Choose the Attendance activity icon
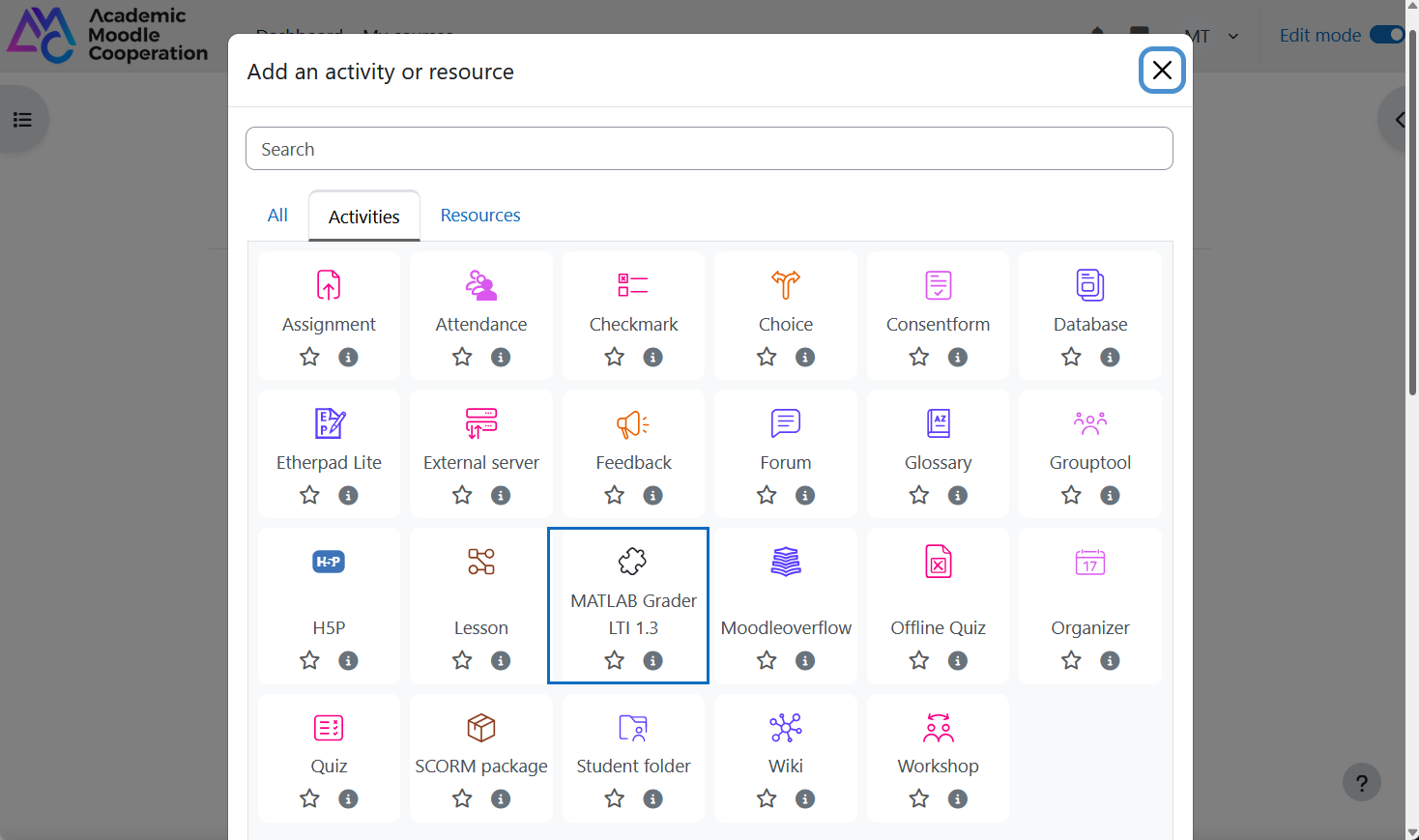 pos(481,285)
